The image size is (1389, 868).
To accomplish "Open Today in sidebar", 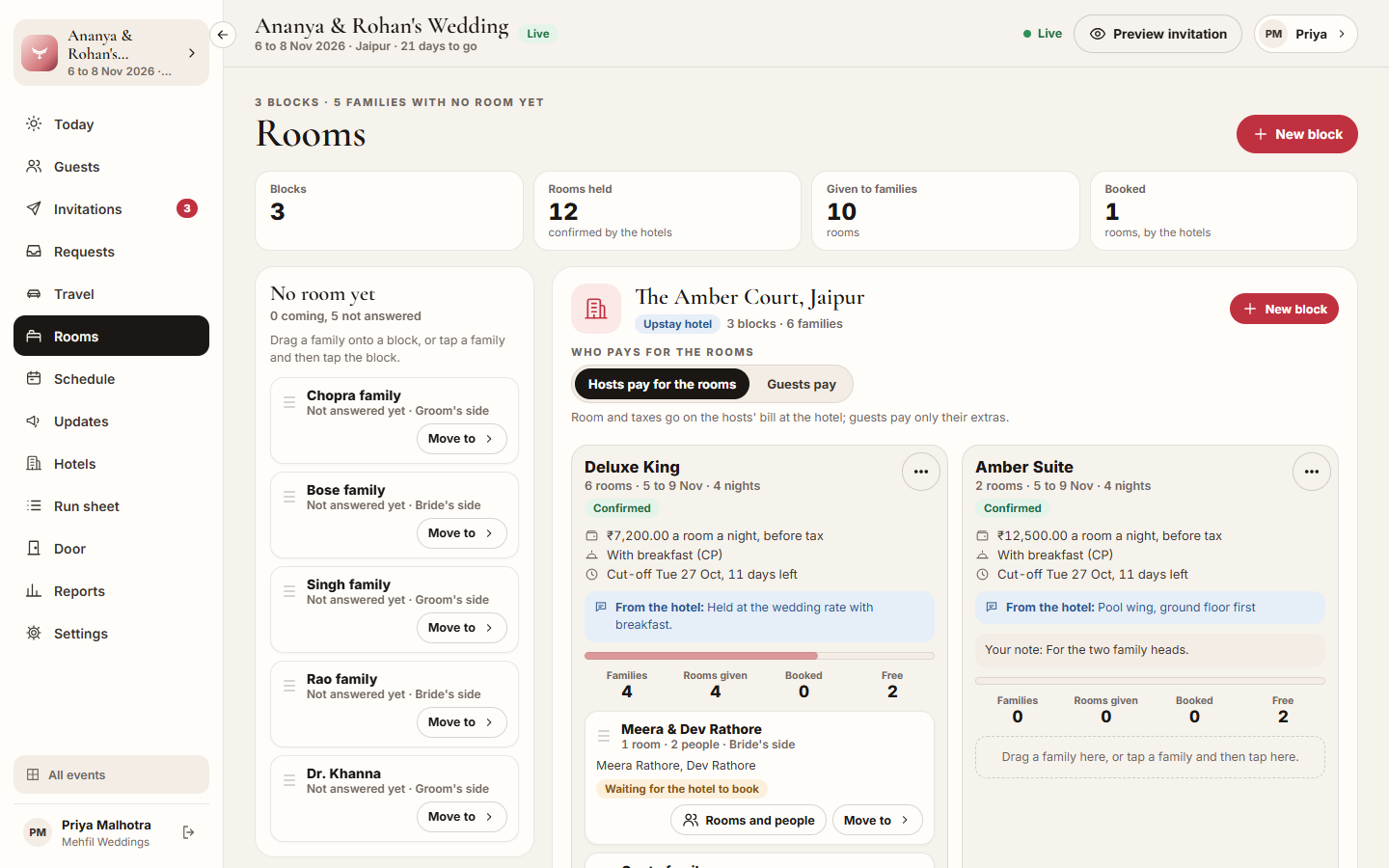I will pyautogui.click(x=111, y=124).
